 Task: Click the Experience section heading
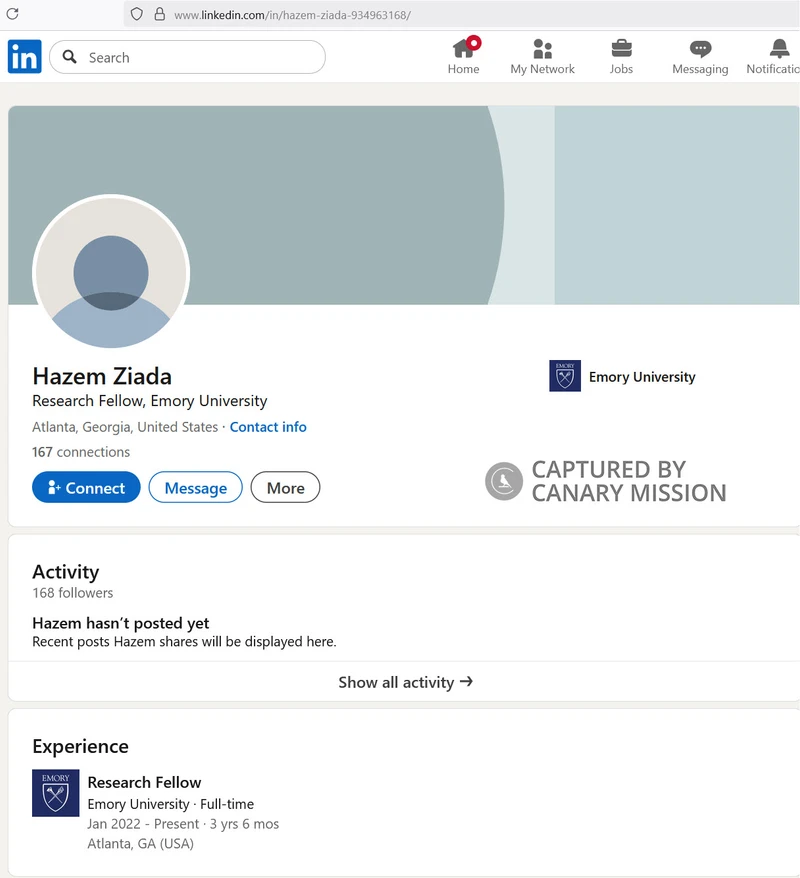pyautogui.click(x=80, y=746)
